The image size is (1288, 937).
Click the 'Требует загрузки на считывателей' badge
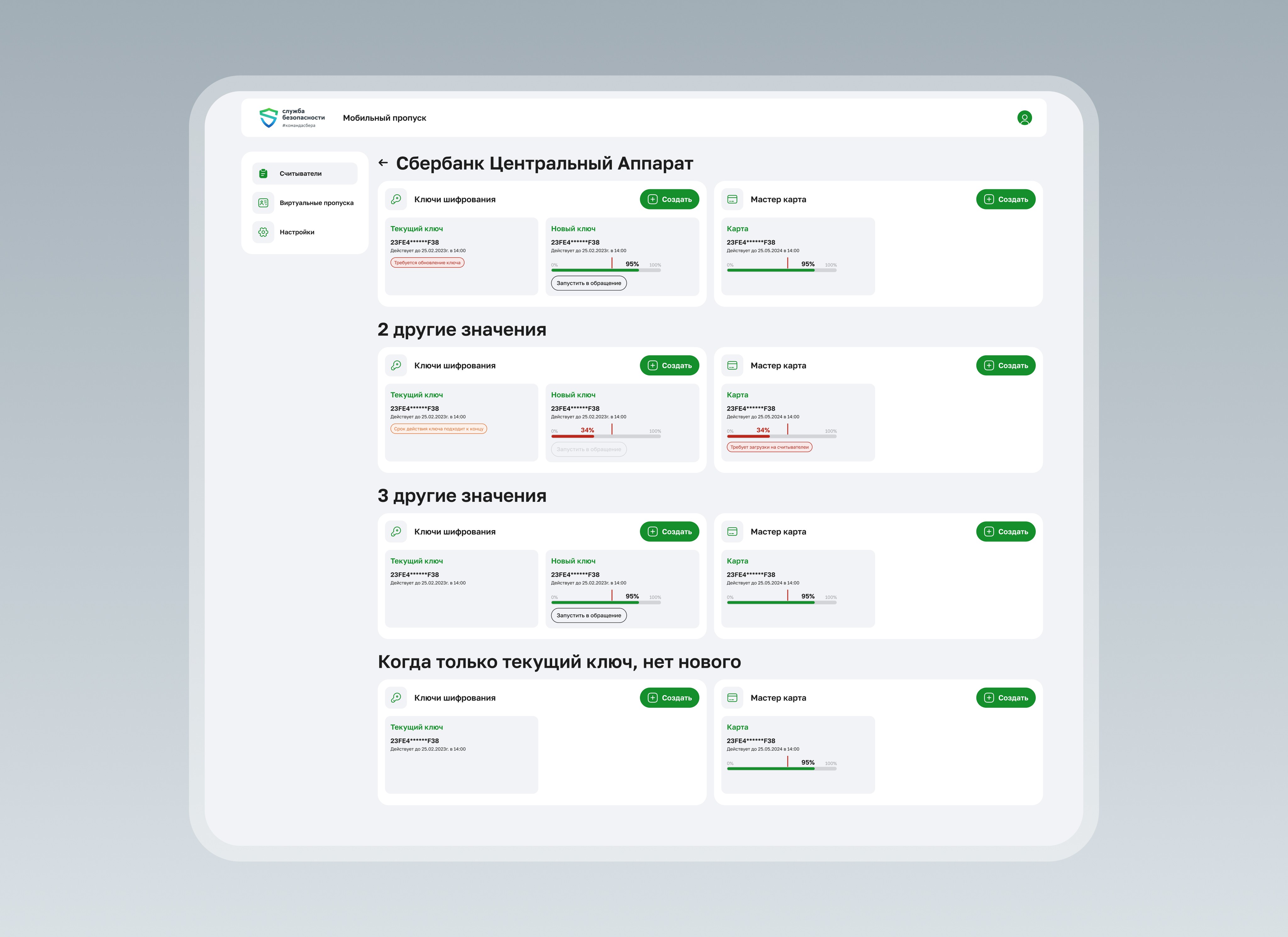pos(769,447)
